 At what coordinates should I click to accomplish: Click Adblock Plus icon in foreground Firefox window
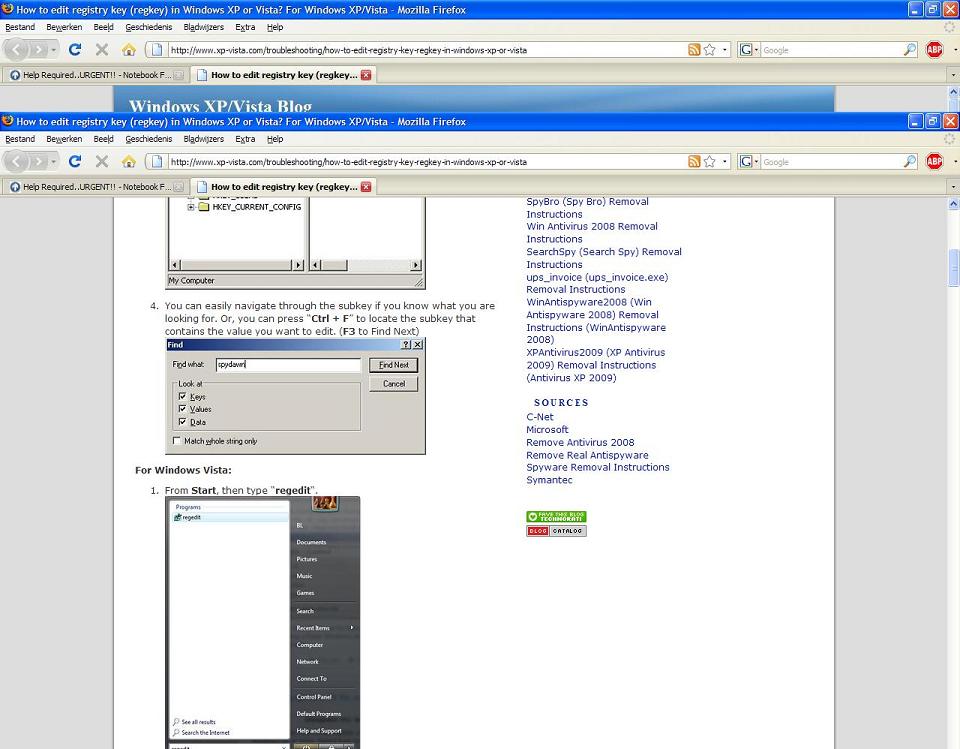pos(934,162)
